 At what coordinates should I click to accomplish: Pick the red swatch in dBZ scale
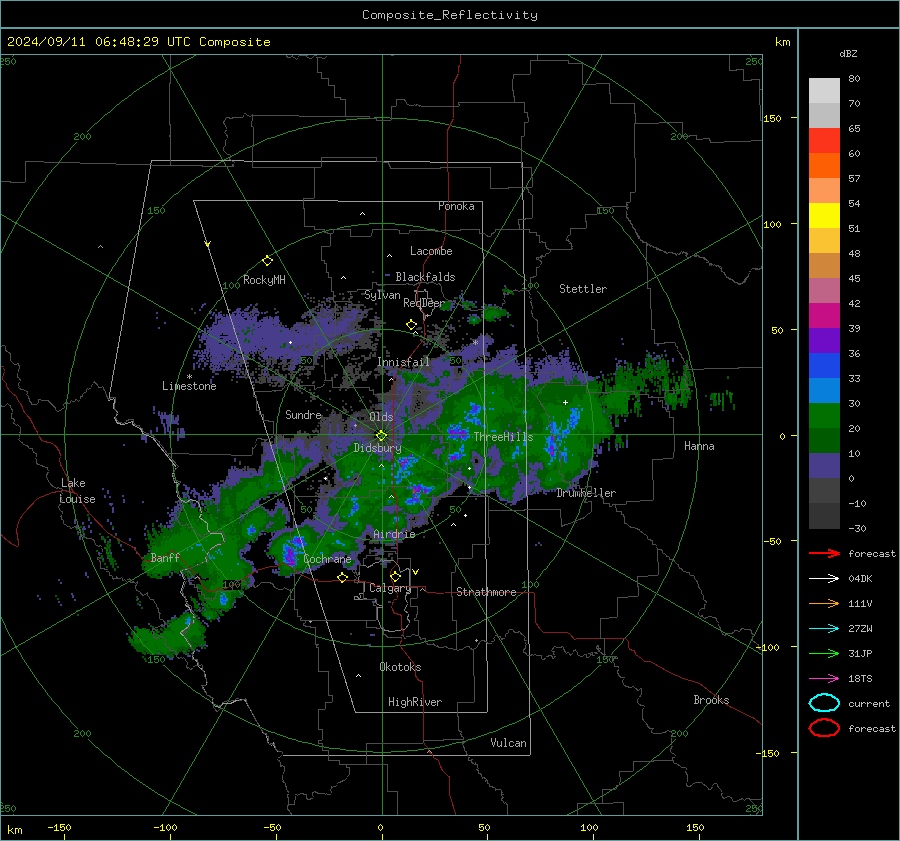coord(824,140)
